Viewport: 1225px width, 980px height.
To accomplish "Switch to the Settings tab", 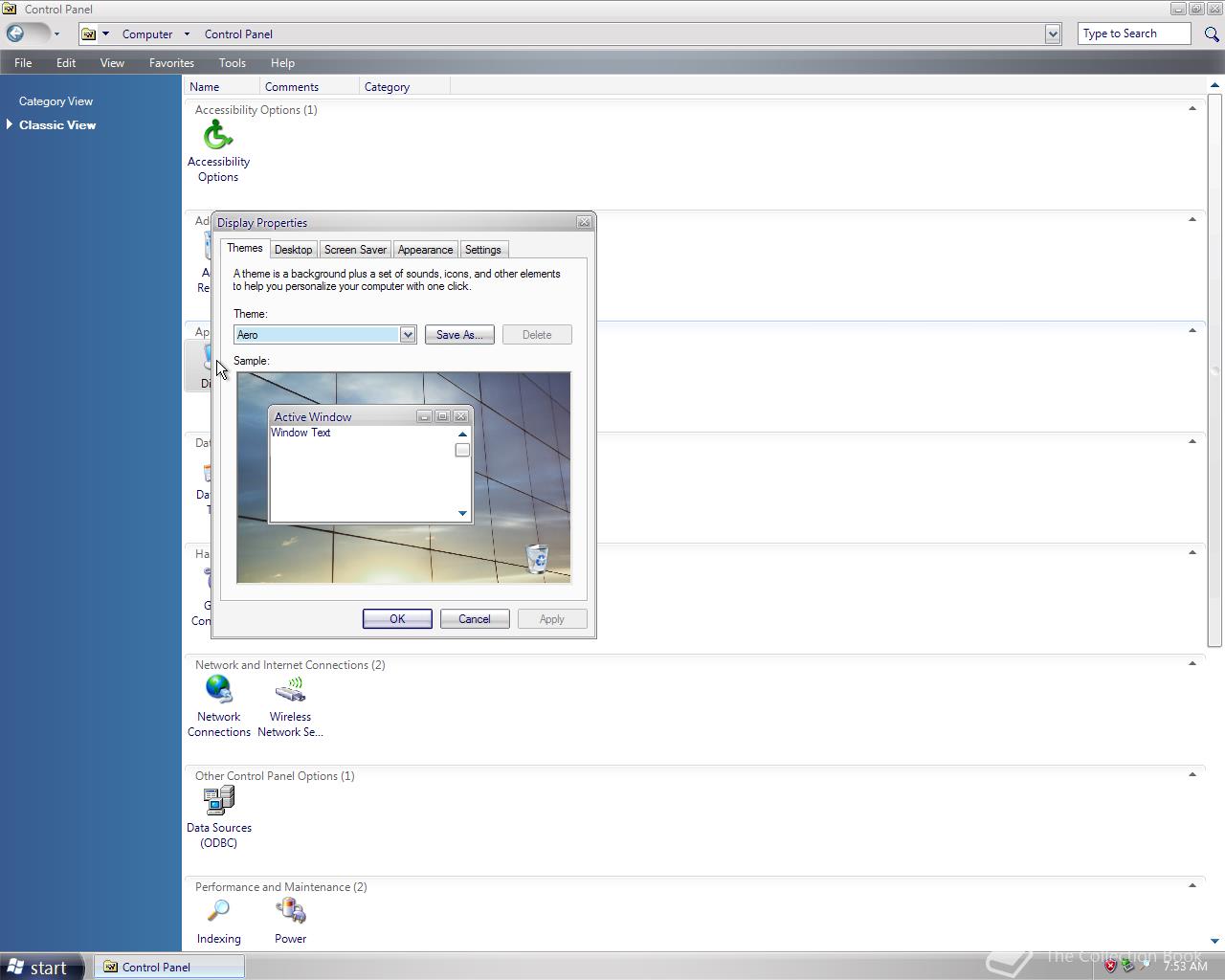I will (482, 250).
